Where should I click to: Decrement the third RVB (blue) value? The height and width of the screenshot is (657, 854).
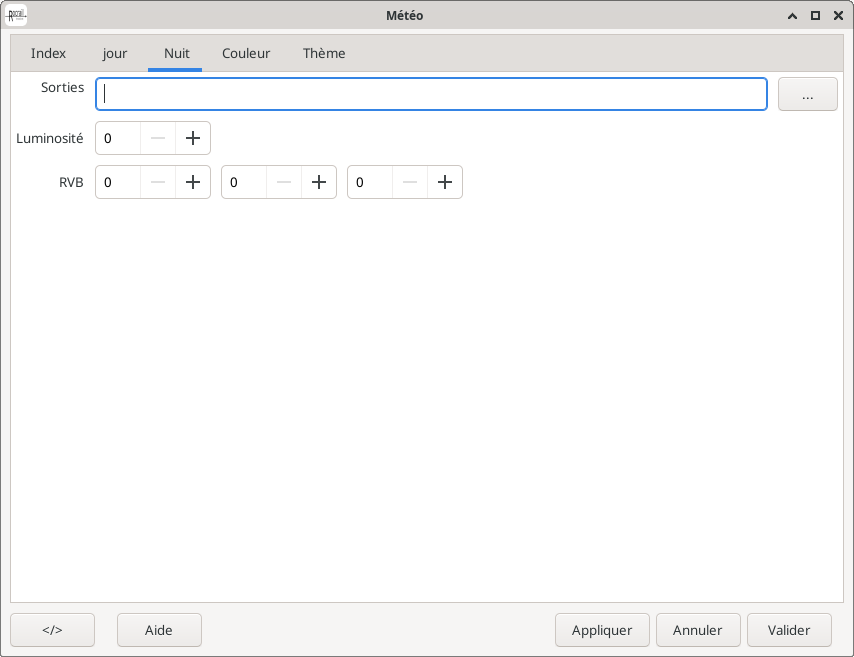coord(410,182)
